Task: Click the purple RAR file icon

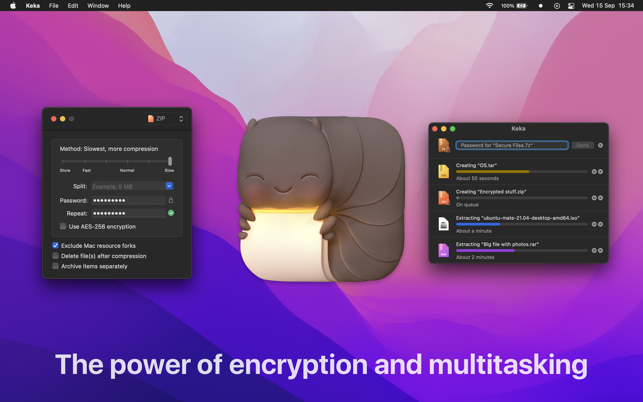Action: click(444, 250)
